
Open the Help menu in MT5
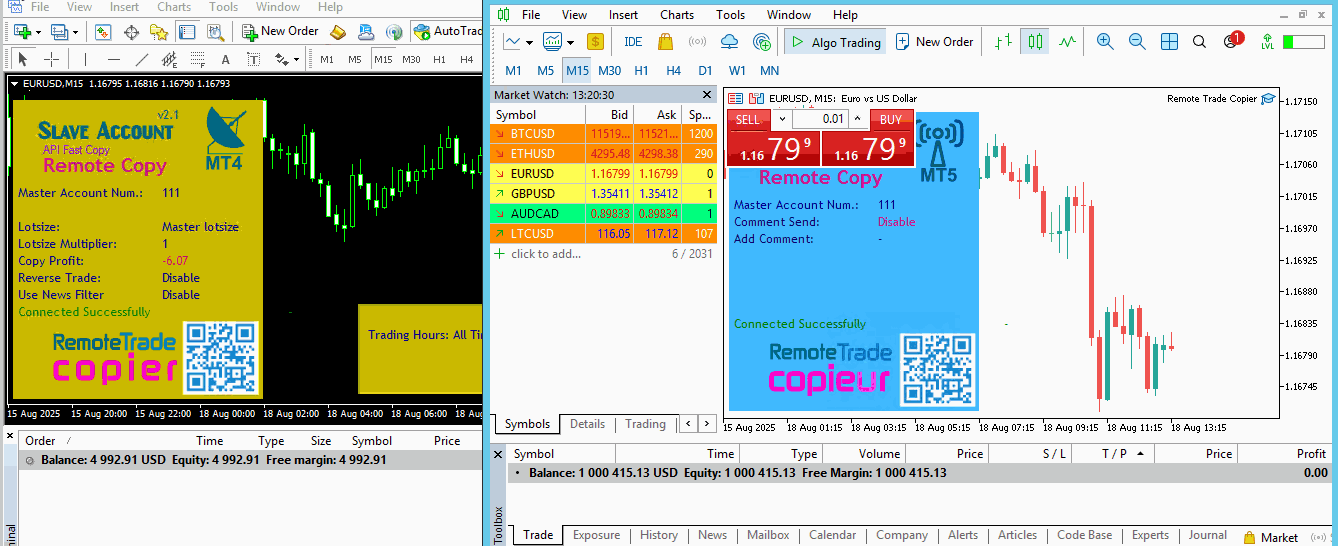(x=845, y=15)
